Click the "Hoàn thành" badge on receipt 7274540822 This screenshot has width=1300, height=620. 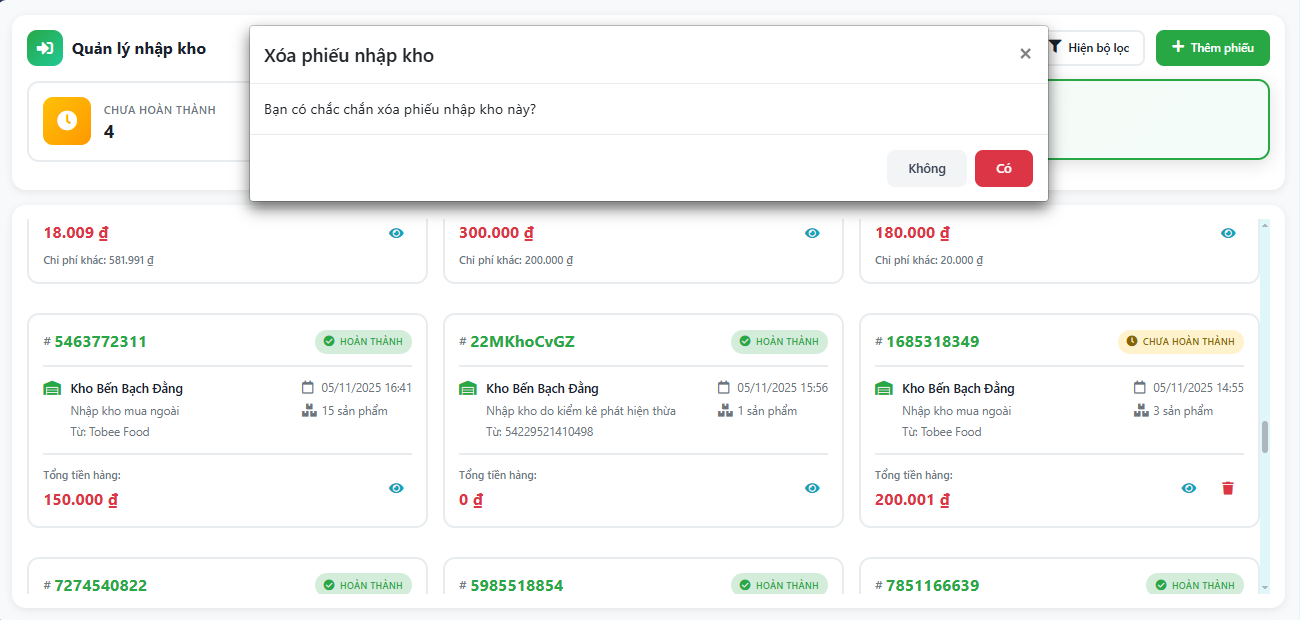click(x=363, y=585)
